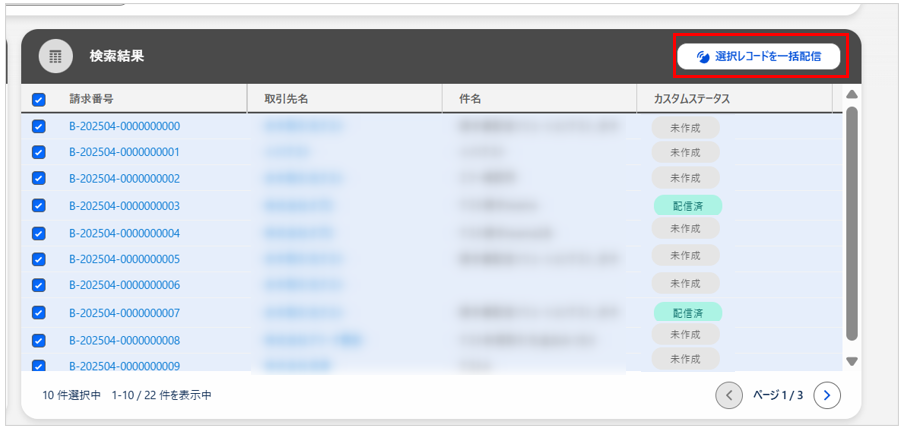Click 配信済 status badge on row 0000000003
Screen dimensions: 902x429
(x=687, y=206)
